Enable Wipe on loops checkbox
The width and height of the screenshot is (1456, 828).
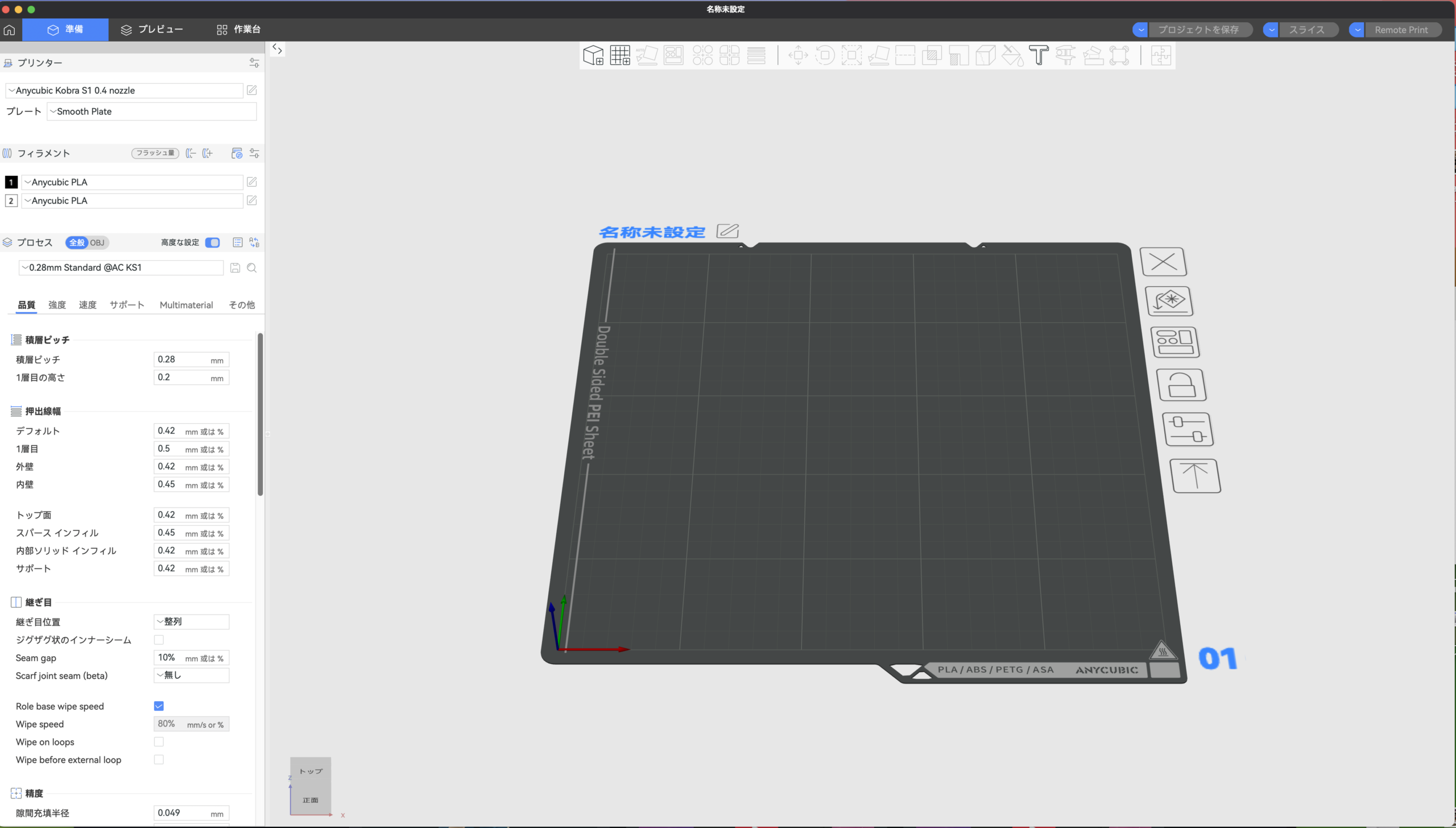coord(159,742)
